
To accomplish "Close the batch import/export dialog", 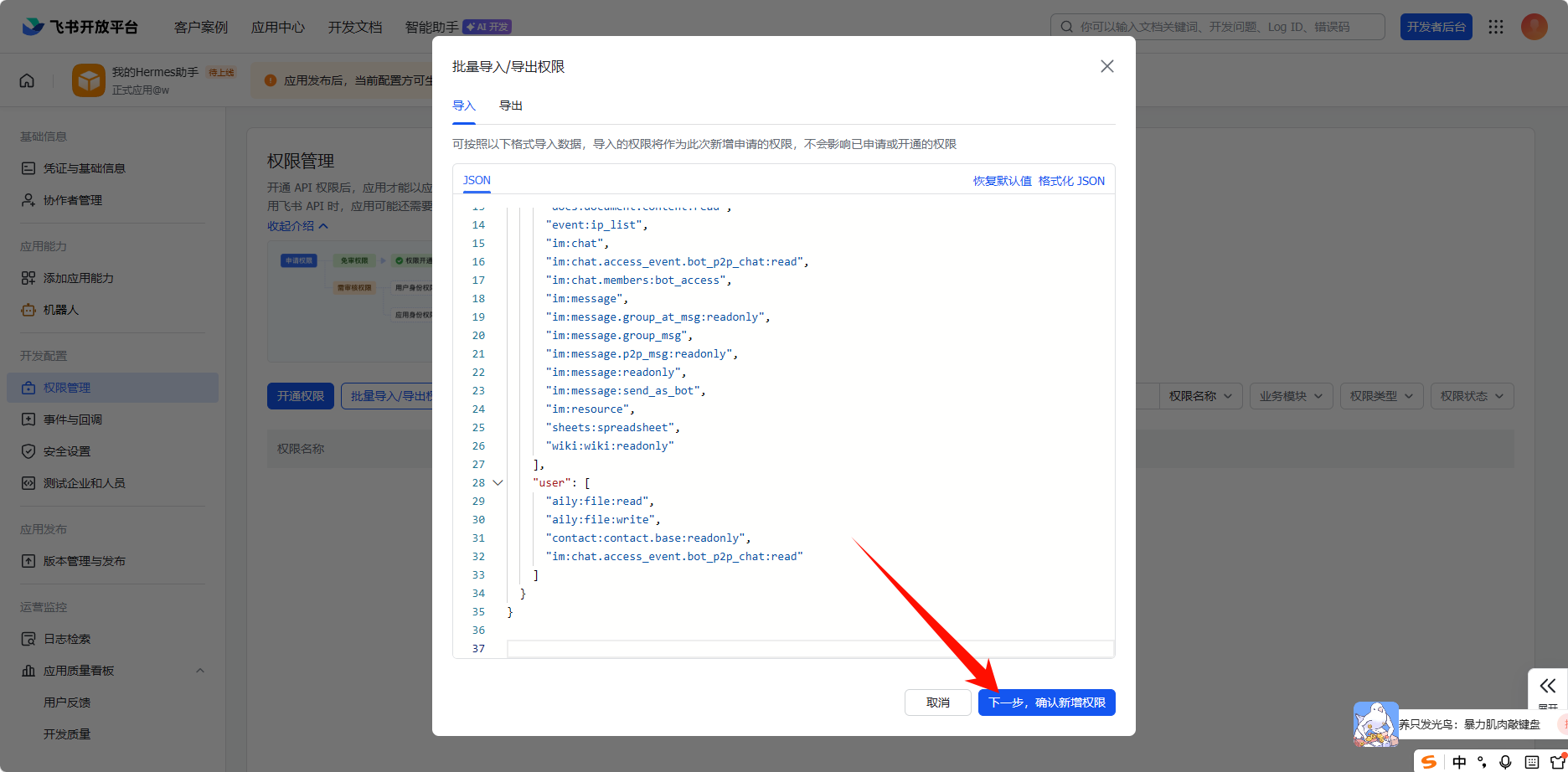I will [1107, 66].
